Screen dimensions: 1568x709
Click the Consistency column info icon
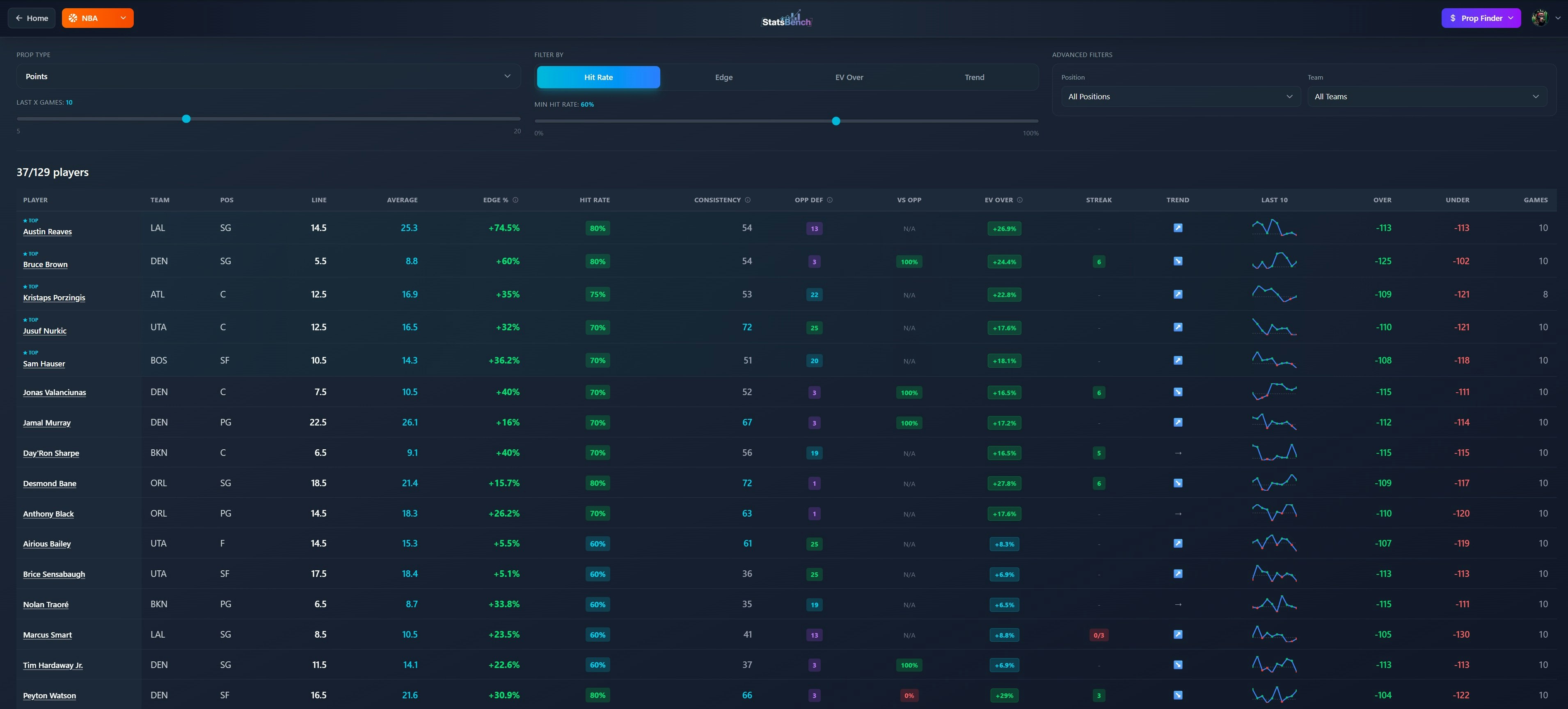pos(748,200)
